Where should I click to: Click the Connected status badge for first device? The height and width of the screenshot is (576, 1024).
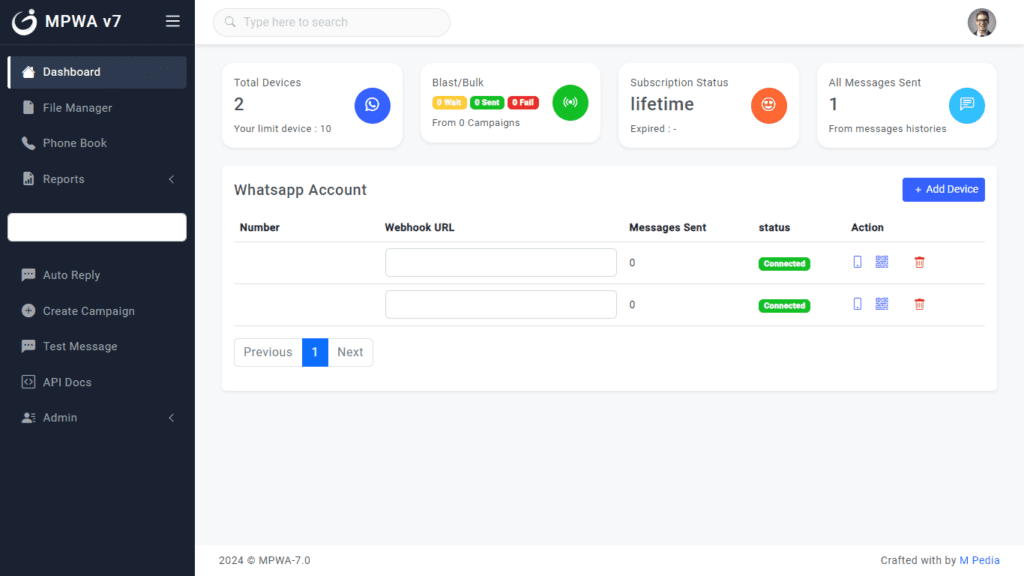click(784, 263)
